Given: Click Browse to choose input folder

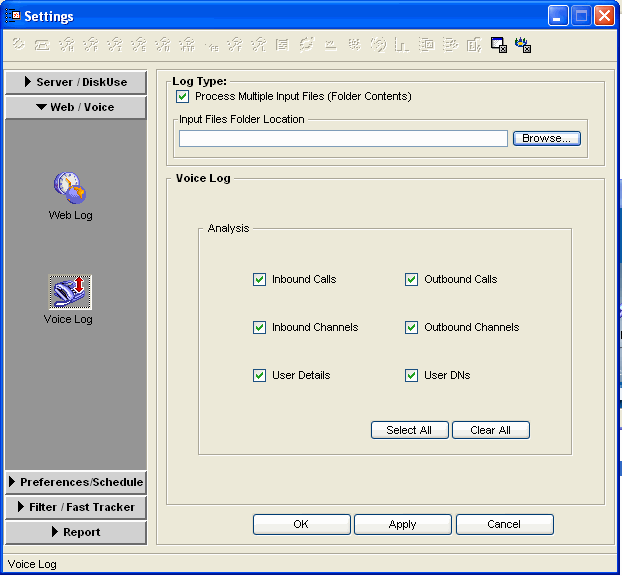Looking at the screenshot, I should [547, 139].
